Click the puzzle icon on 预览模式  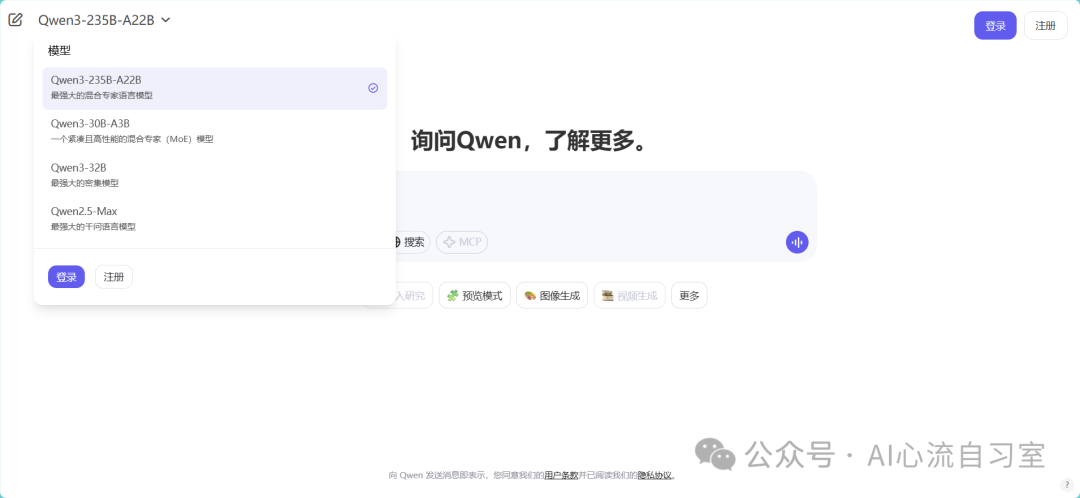pos(453,295)
